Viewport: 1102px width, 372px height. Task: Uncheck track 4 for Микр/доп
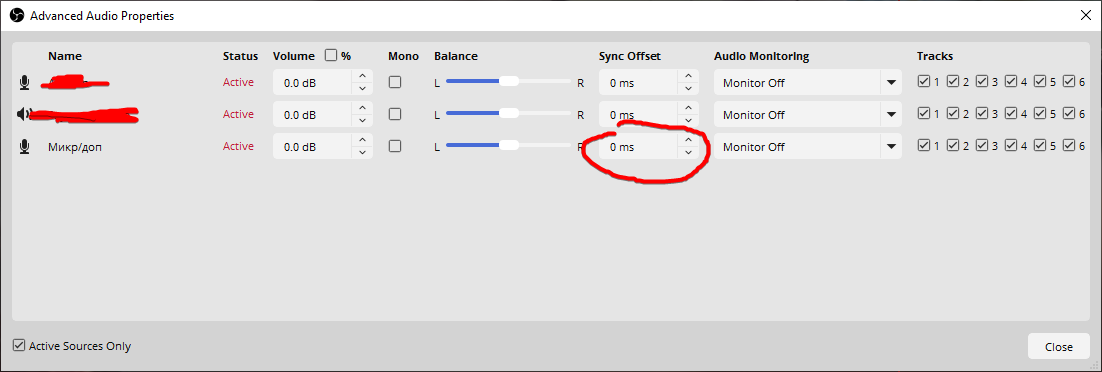[x=1011, y=146]
